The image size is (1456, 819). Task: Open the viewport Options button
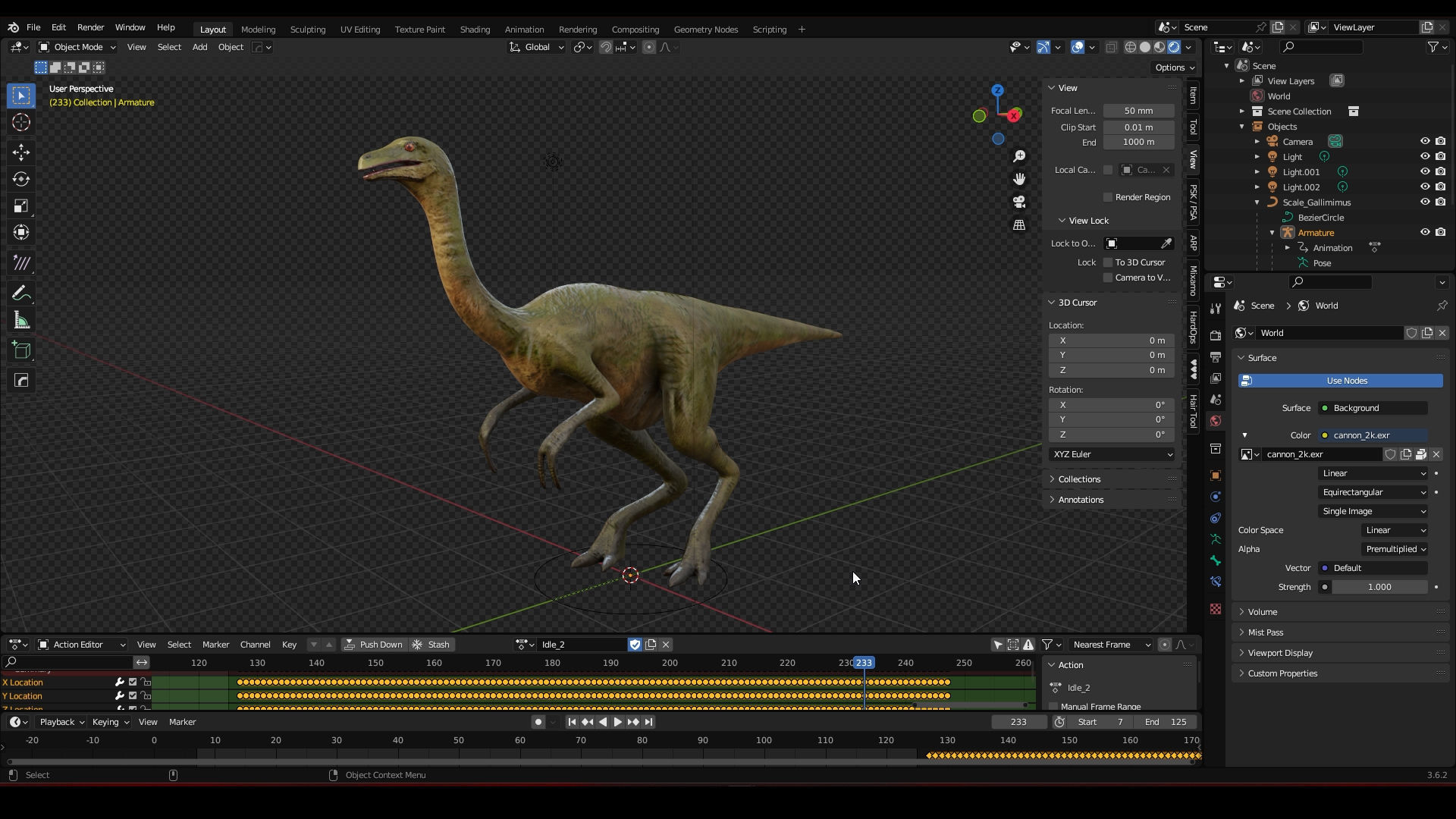(x=1175, y=67)
